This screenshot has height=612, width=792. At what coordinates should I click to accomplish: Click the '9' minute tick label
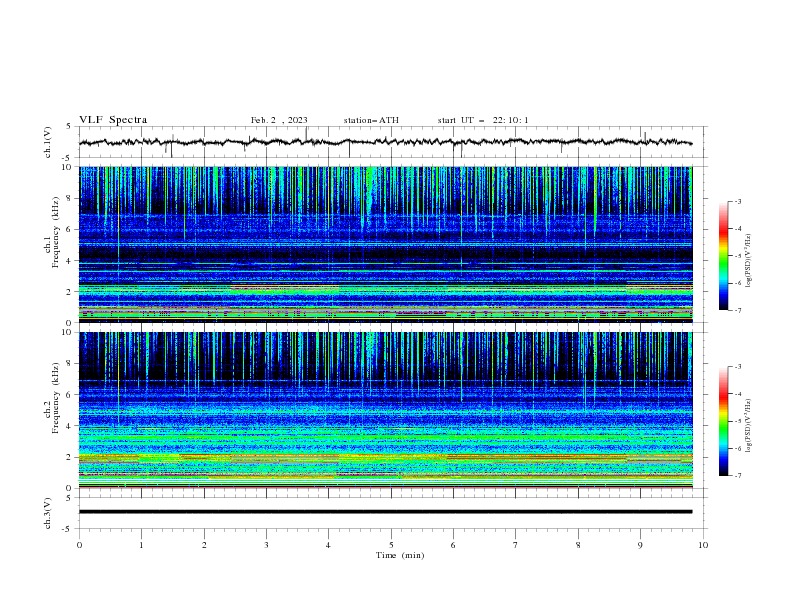click(x=640, y=545)
